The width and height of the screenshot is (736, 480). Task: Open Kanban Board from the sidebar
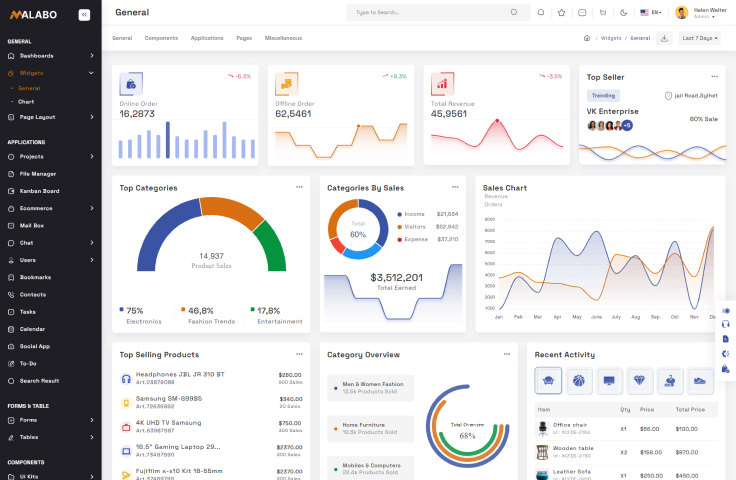pyautogui.click(x=39, y=191)
